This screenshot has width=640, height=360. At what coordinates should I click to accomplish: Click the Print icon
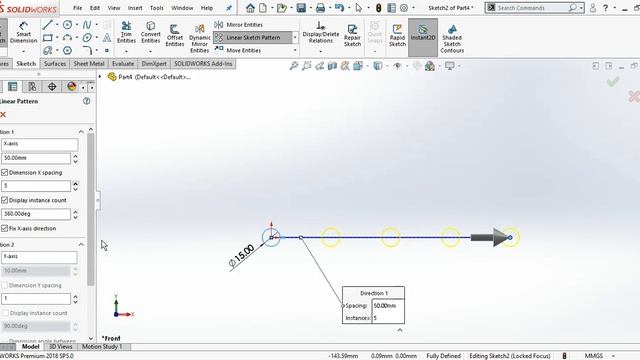320,8
